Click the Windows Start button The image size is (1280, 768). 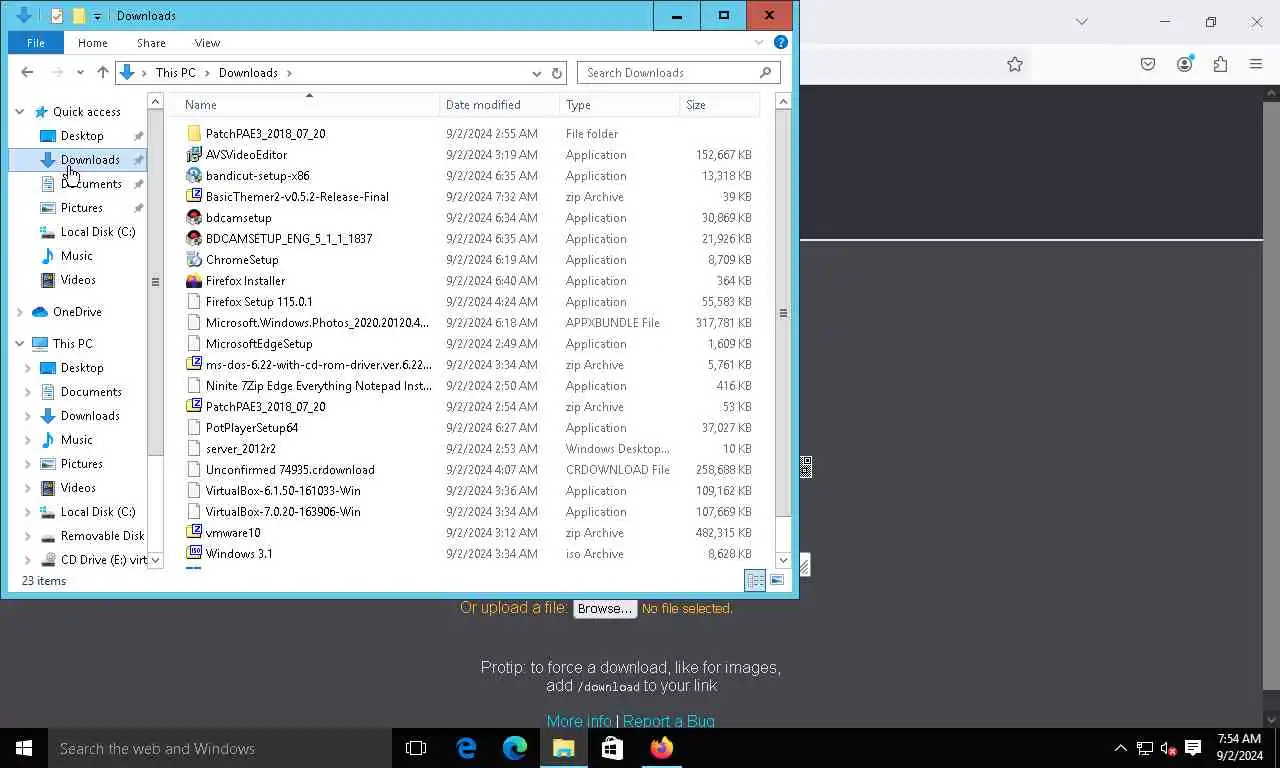pyautogui.click(x=24, y=748)
